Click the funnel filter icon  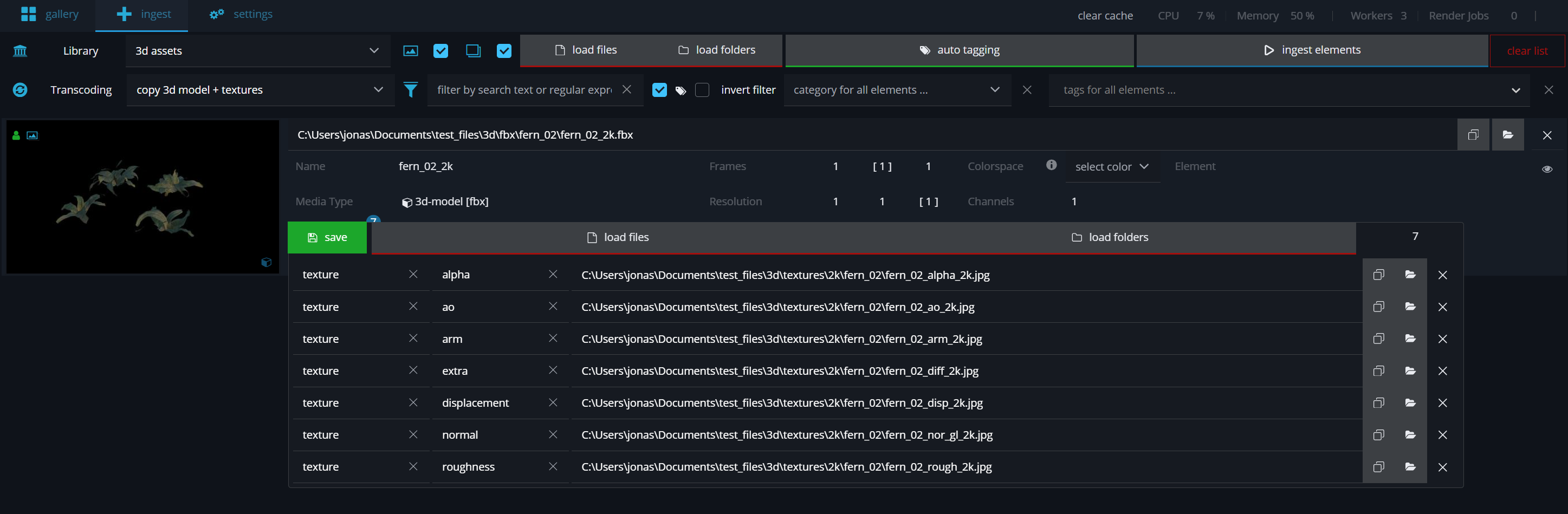411,90
